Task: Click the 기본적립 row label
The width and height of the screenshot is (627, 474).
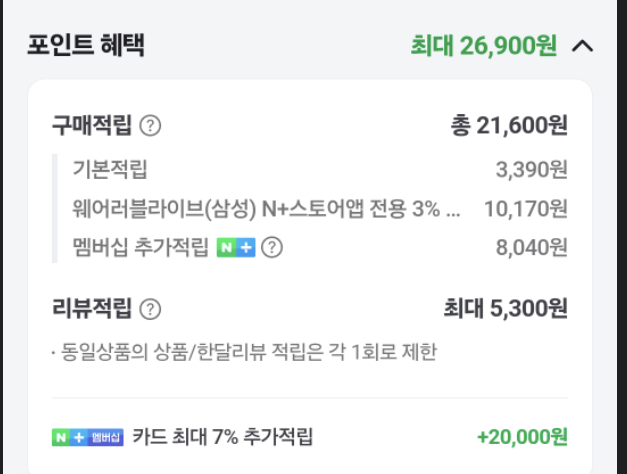Action: pyautogui.click(x=110, y=170)
